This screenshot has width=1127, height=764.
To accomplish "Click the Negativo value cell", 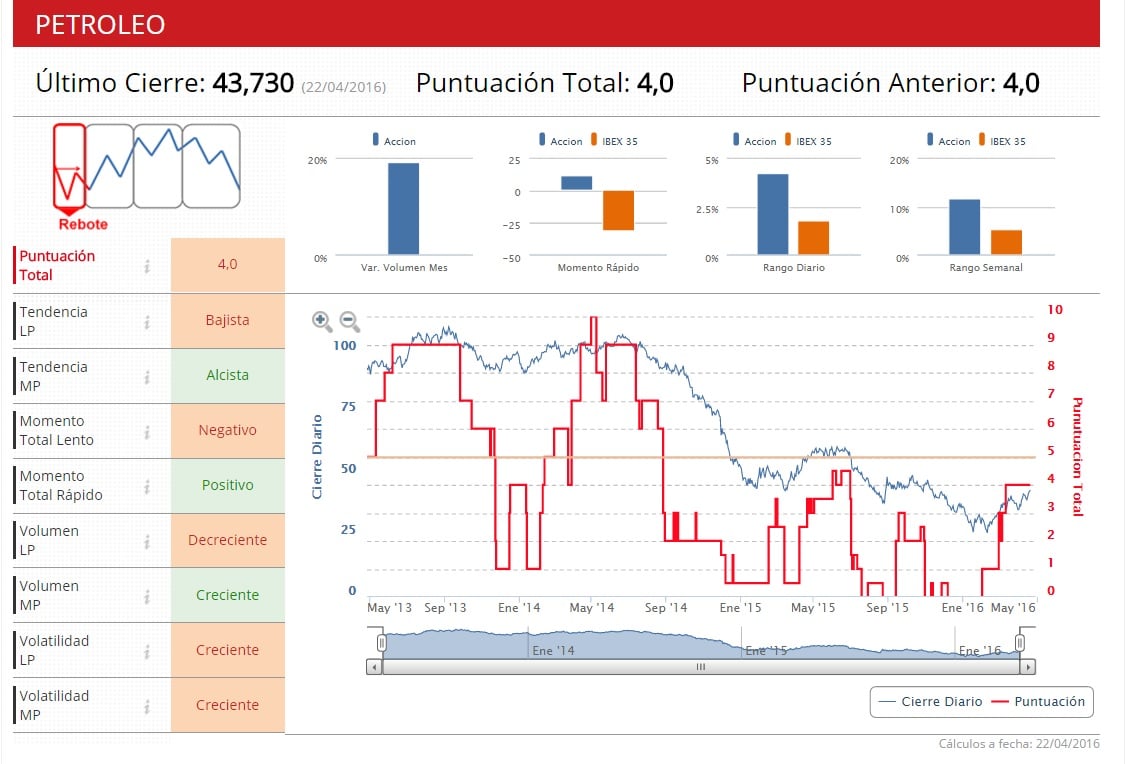I will click(x=228, y=431).
